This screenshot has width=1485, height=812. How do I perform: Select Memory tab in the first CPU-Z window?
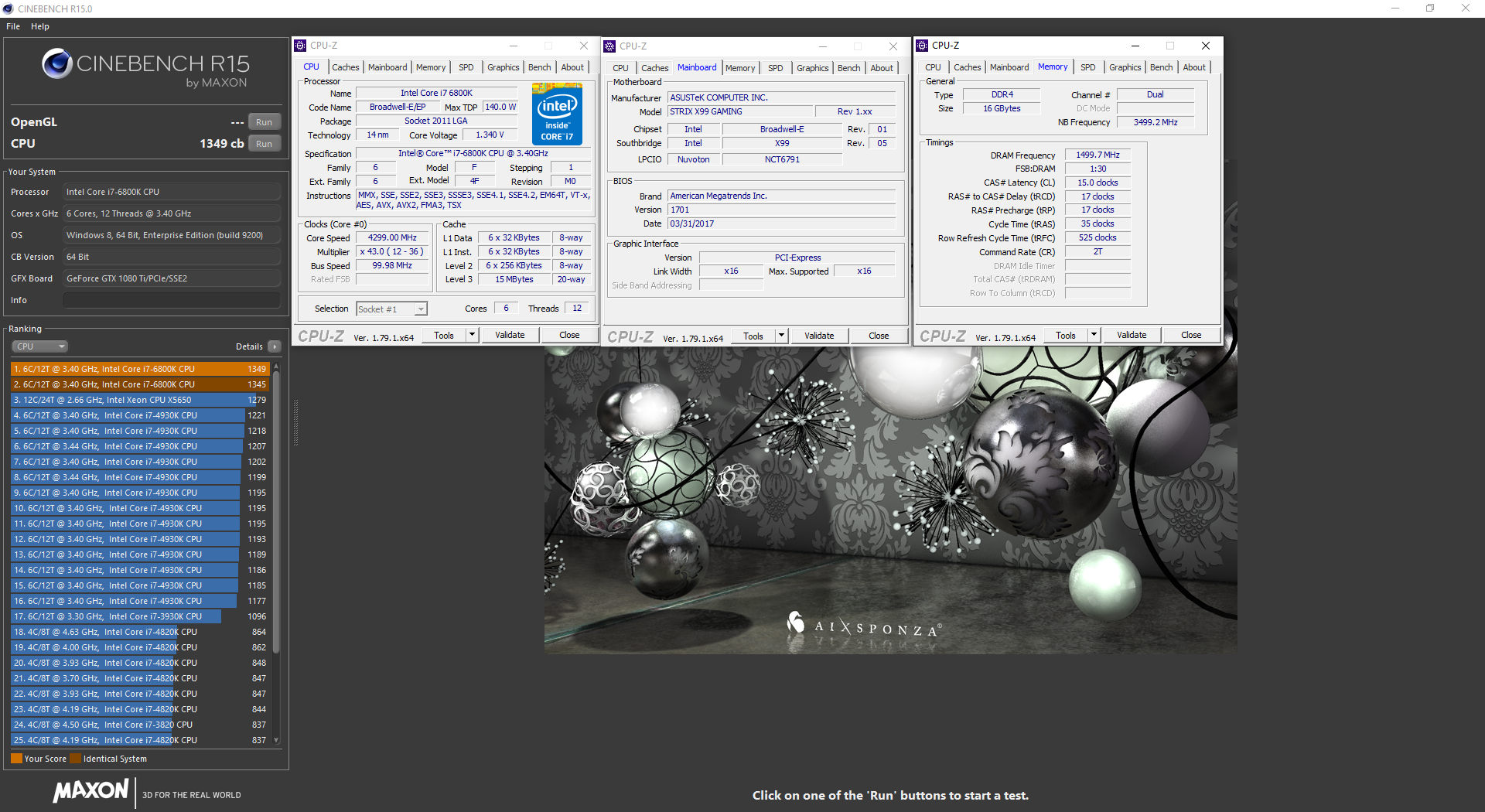tap(431, 67)
